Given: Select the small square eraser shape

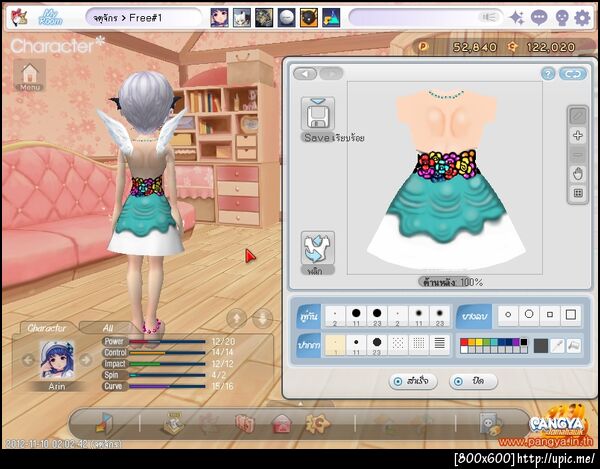Looking at the screenshot, I should click(550, 315).
